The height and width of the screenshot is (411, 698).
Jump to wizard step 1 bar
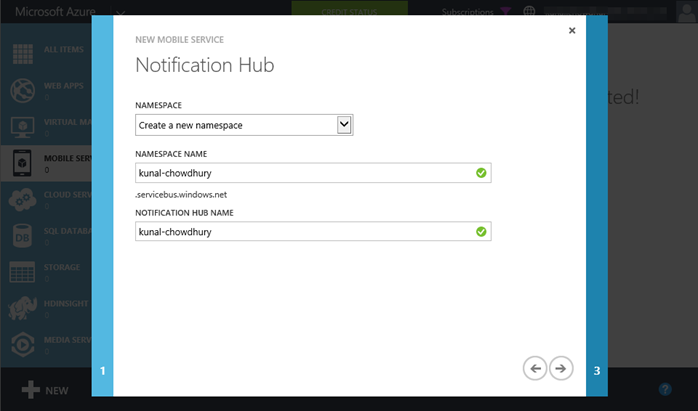point(102,206)
